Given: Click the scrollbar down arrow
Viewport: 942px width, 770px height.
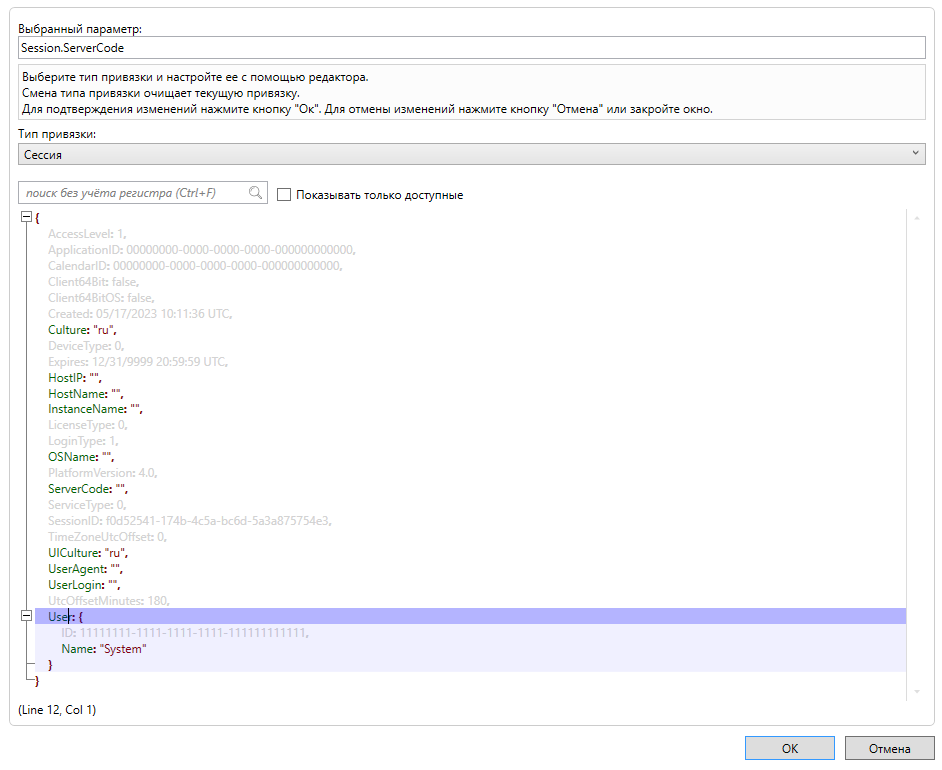Looking at the screenshot, I should pyautogui.click(x=916, y=692).
